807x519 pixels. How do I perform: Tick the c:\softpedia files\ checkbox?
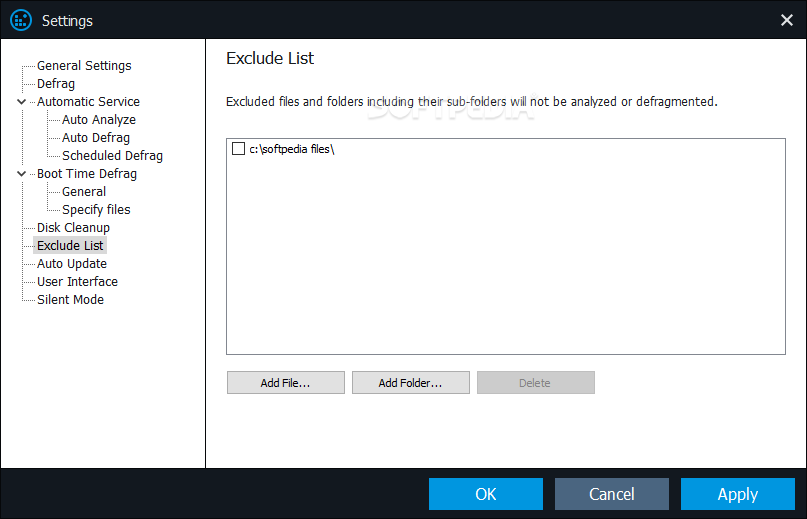pos(238,149)
